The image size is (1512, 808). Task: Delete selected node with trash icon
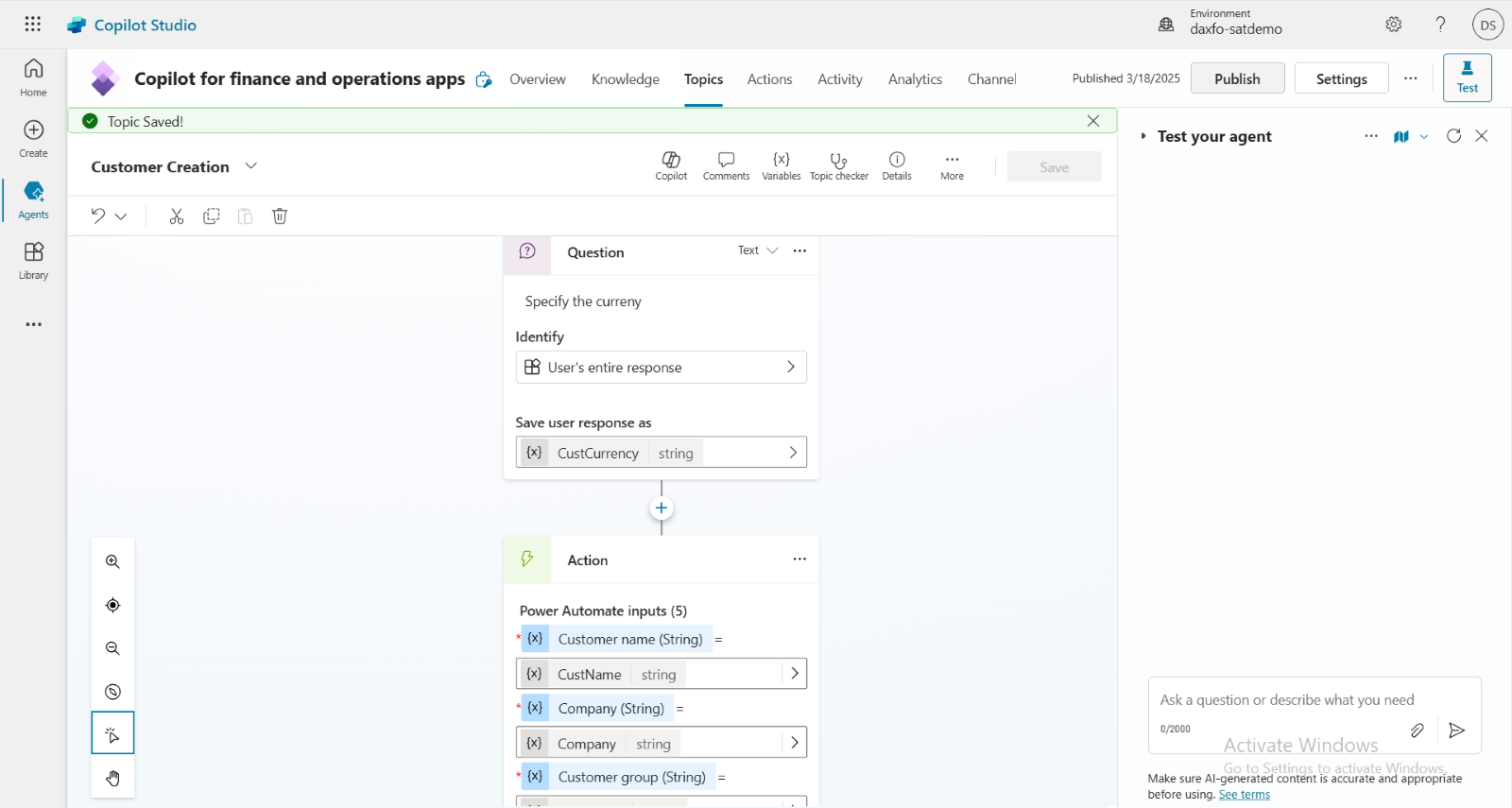(280, 216)
